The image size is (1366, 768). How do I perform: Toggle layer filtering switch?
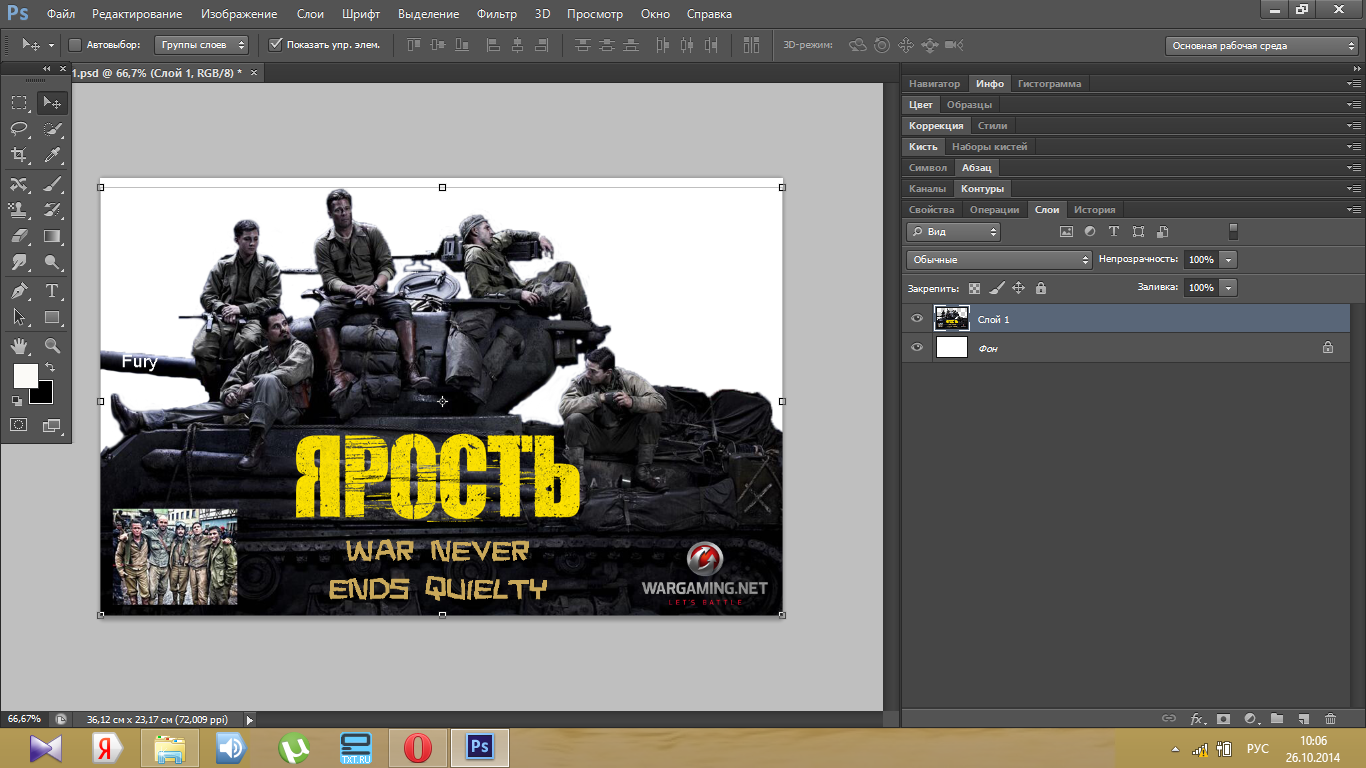click(1233, 231)
